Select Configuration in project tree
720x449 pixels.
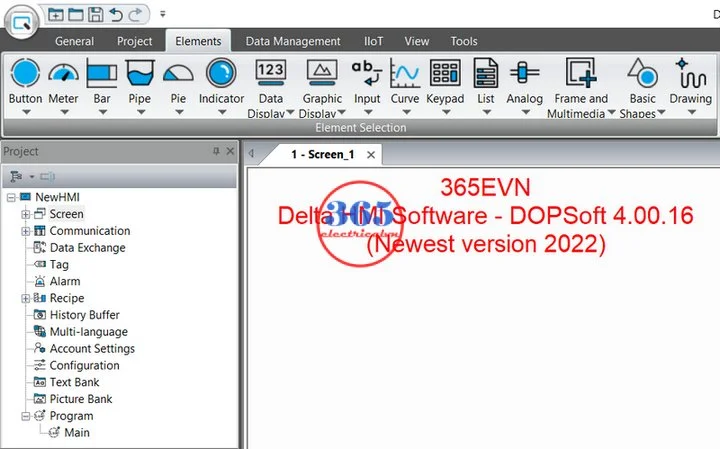point(84,365)
